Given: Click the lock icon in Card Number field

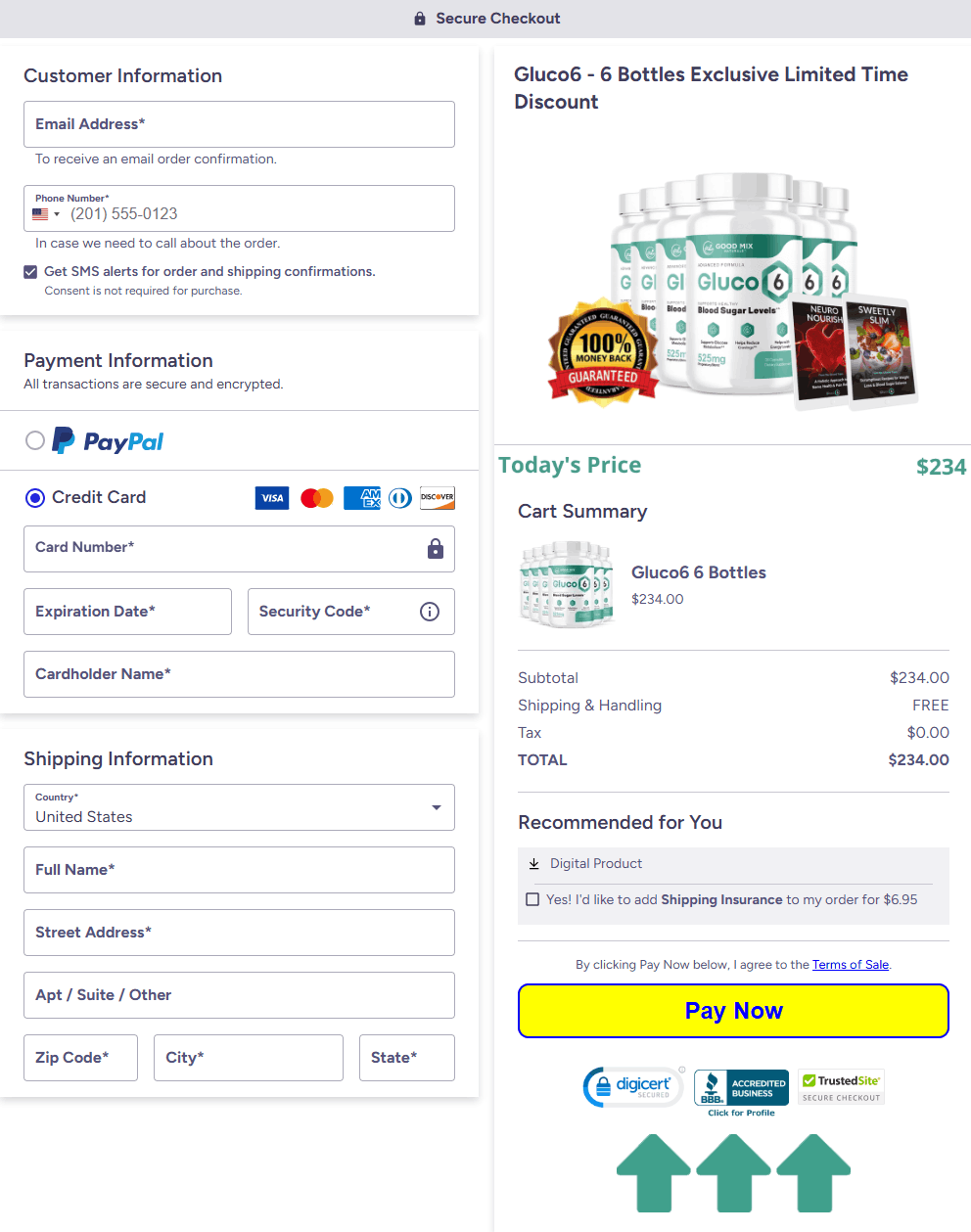Looking at the screenshot, I should pyautogui.click(x=436, y=549).
